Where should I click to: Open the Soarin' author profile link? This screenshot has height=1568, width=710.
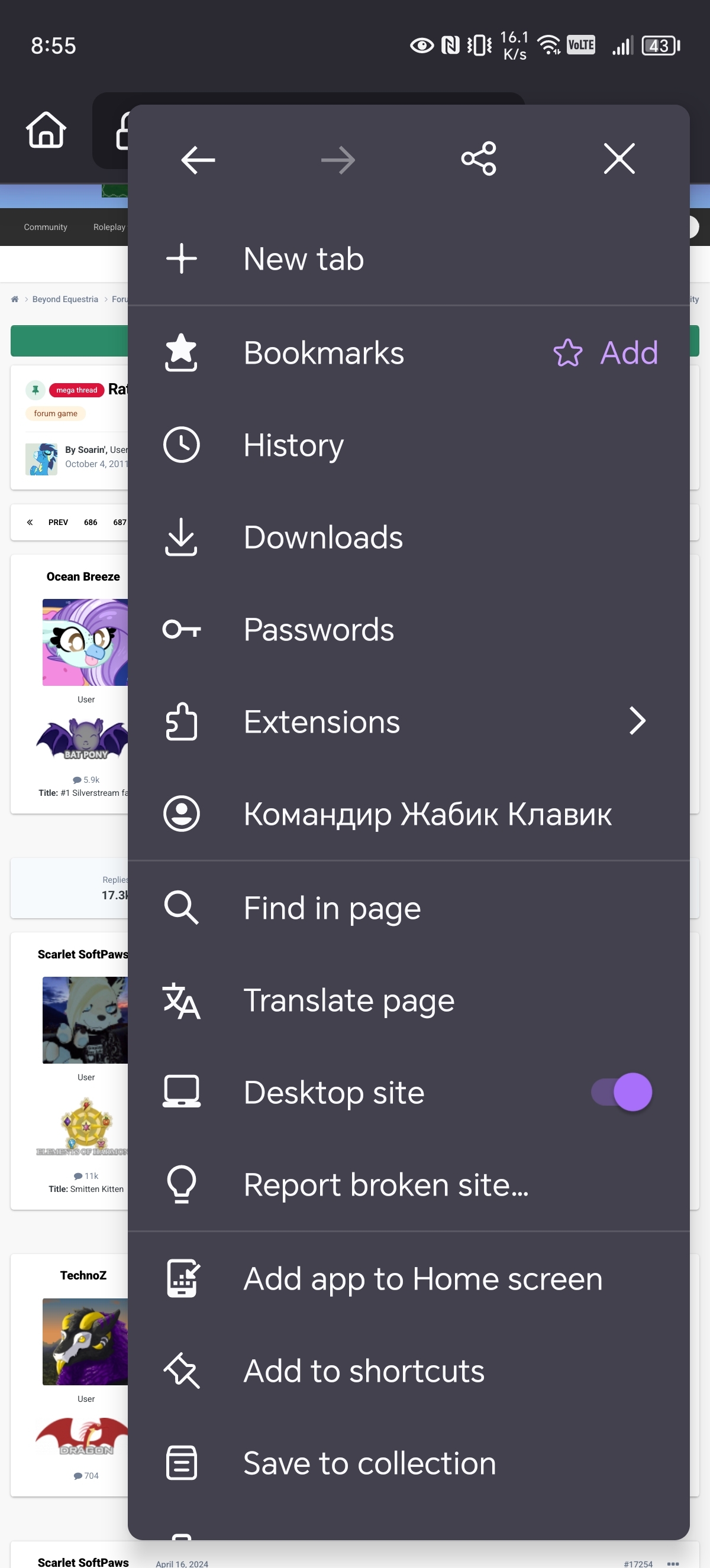pos(92,450)
